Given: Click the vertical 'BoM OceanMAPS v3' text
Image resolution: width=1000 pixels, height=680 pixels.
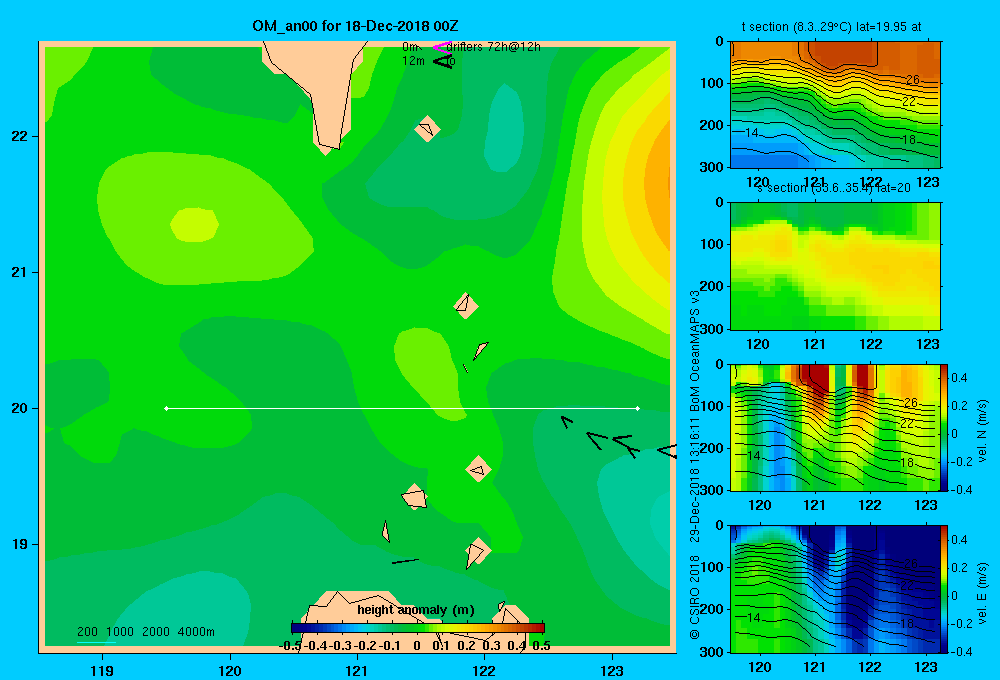Looking at the screenshot, I should [x=695, y=351].
